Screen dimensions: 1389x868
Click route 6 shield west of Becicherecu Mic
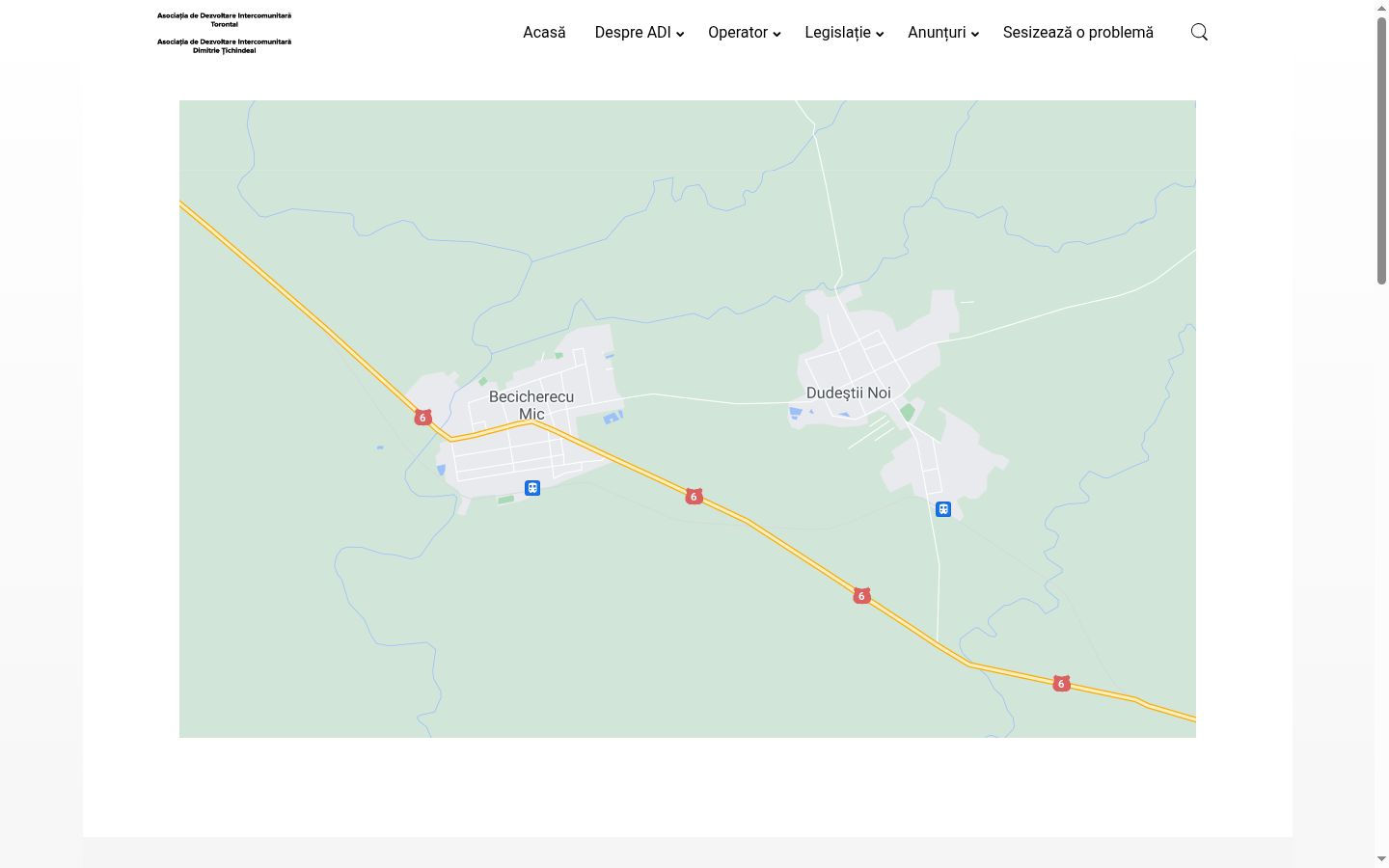point(422,418)
